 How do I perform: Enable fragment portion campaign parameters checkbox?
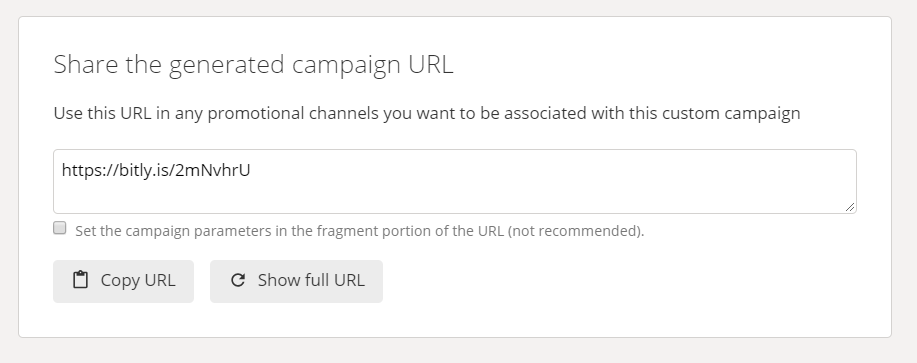tap(60, 228)
